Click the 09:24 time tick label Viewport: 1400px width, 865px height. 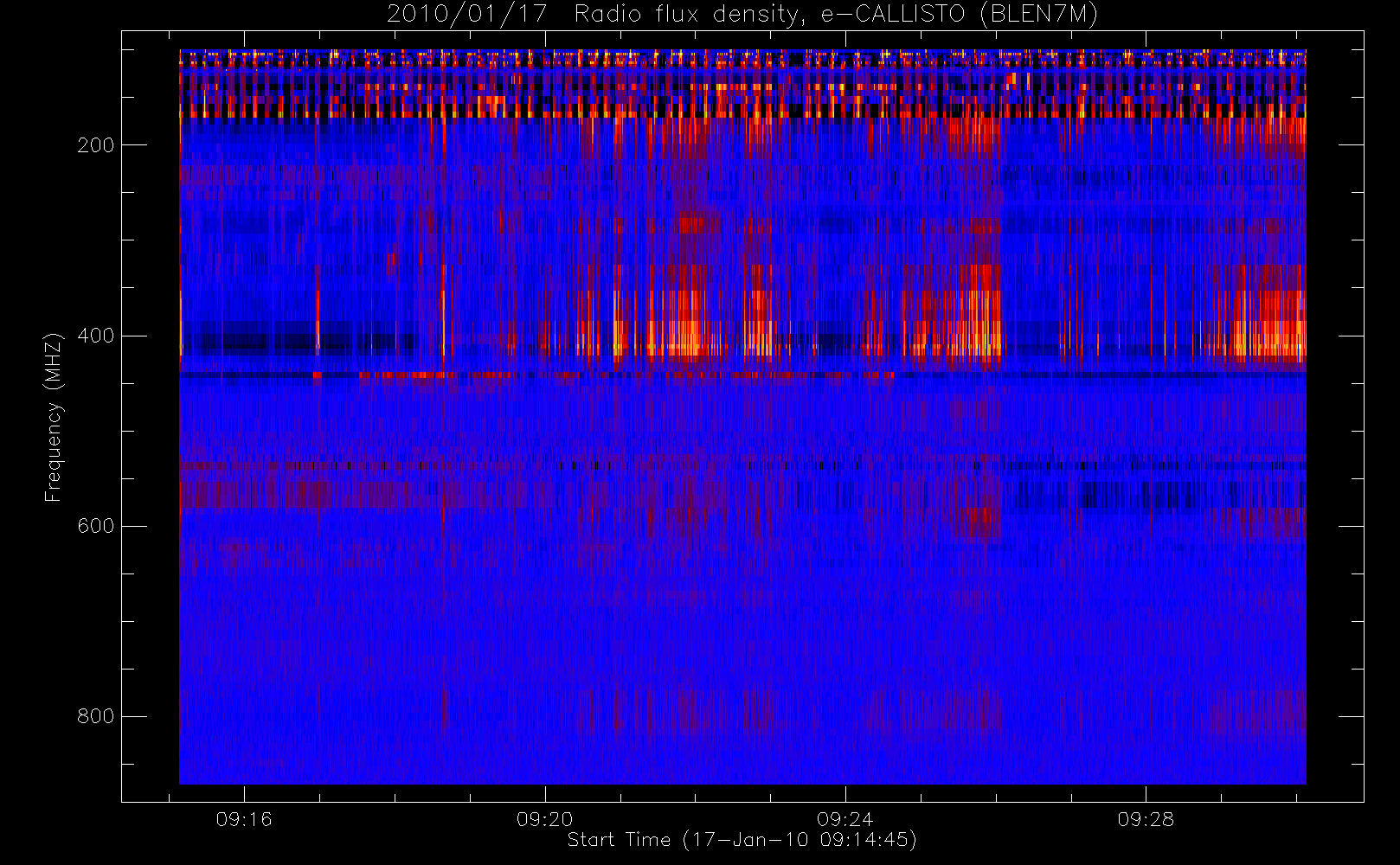click(845, 819)
